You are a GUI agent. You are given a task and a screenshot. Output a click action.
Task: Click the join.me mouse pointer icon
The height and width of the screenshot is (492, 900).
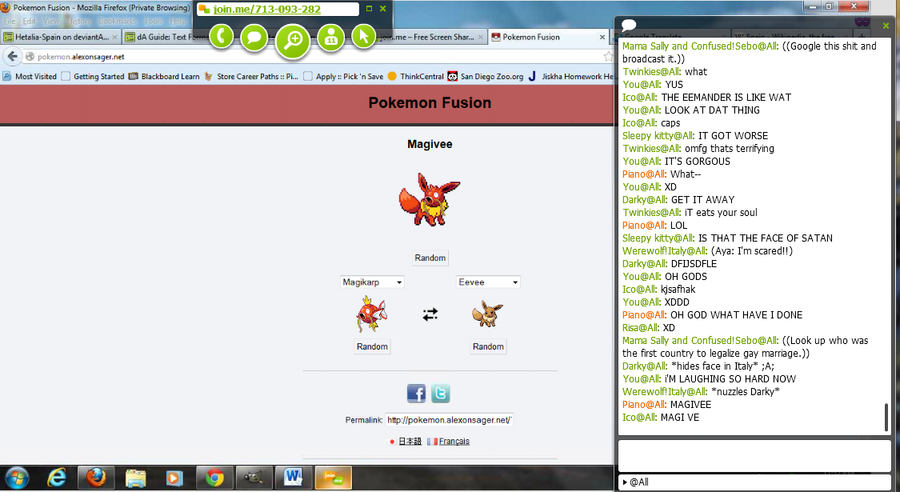pos(363,37)
